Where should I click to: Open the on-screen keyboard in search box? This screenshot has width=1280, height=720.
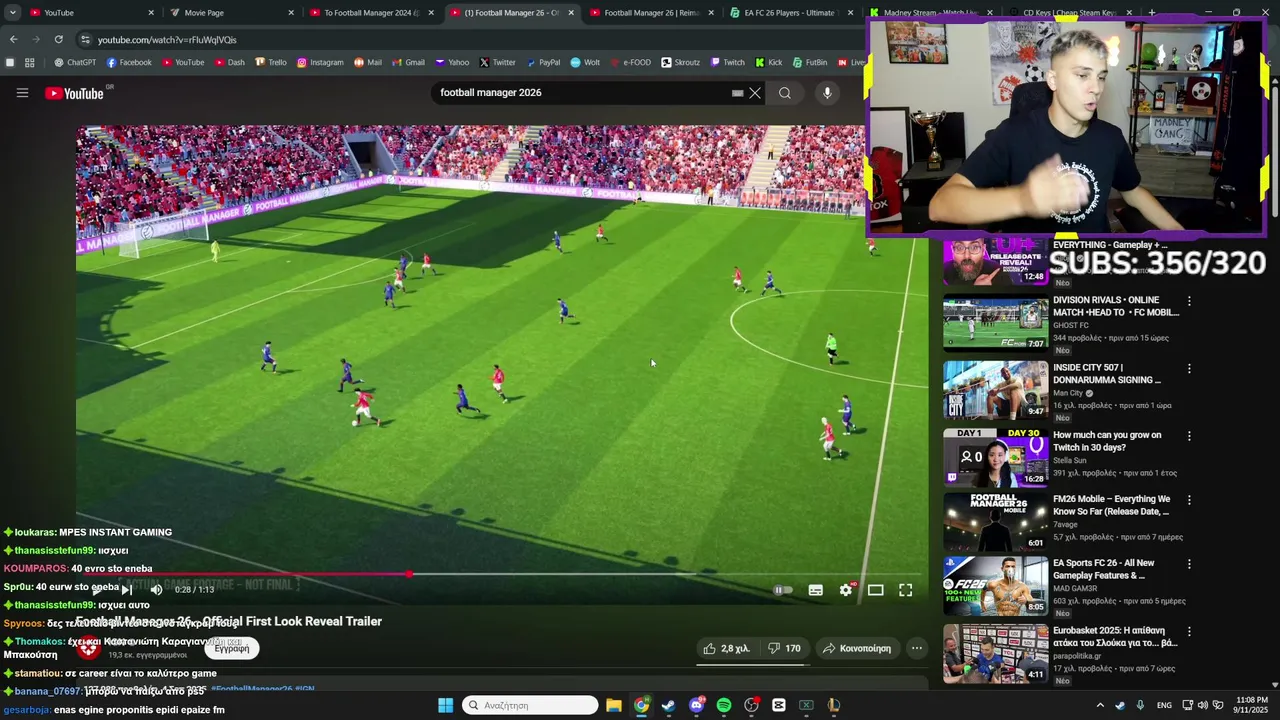pyautogui.click(x=737, y=93)
